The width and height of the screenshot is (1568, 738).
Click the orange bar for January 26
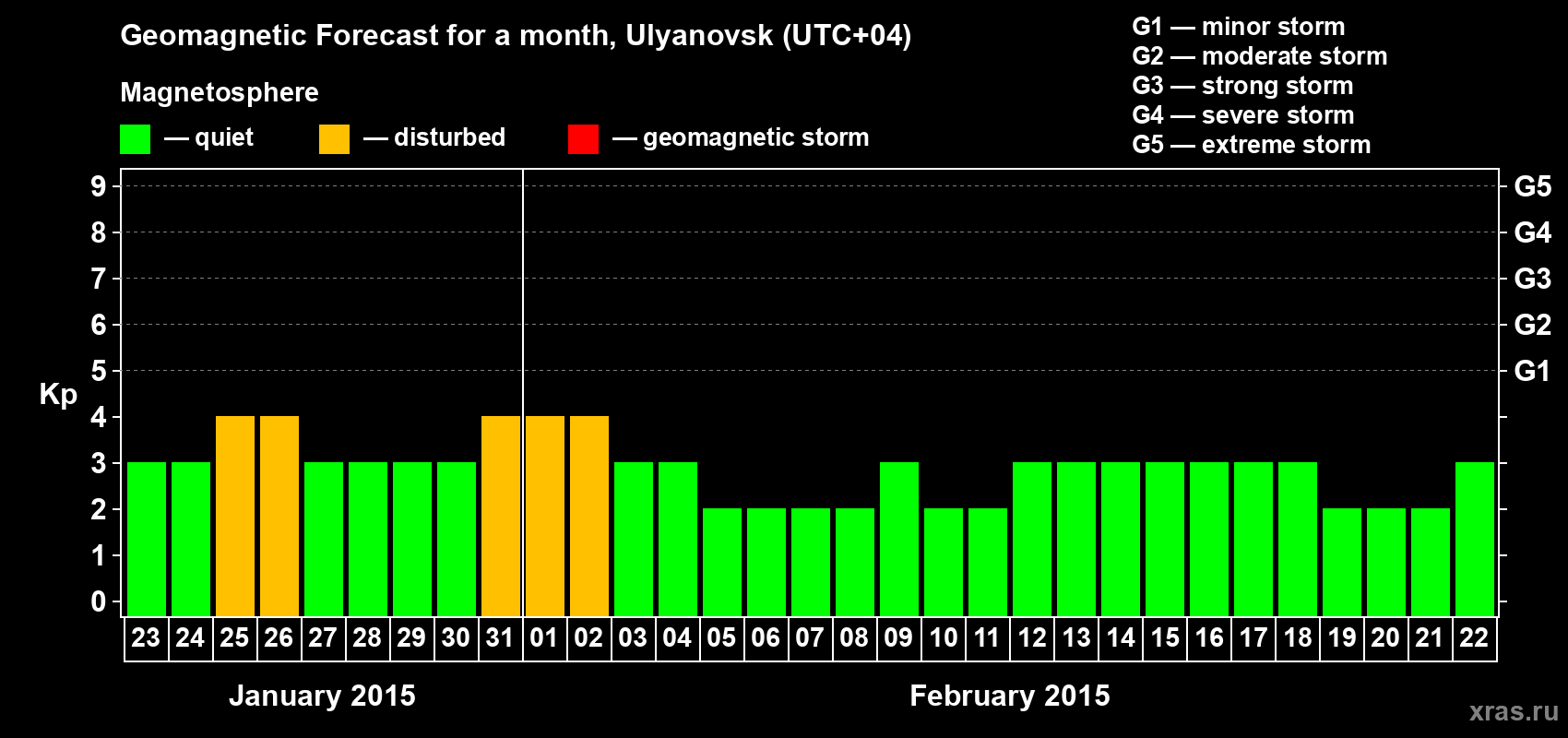pos(279,517)
